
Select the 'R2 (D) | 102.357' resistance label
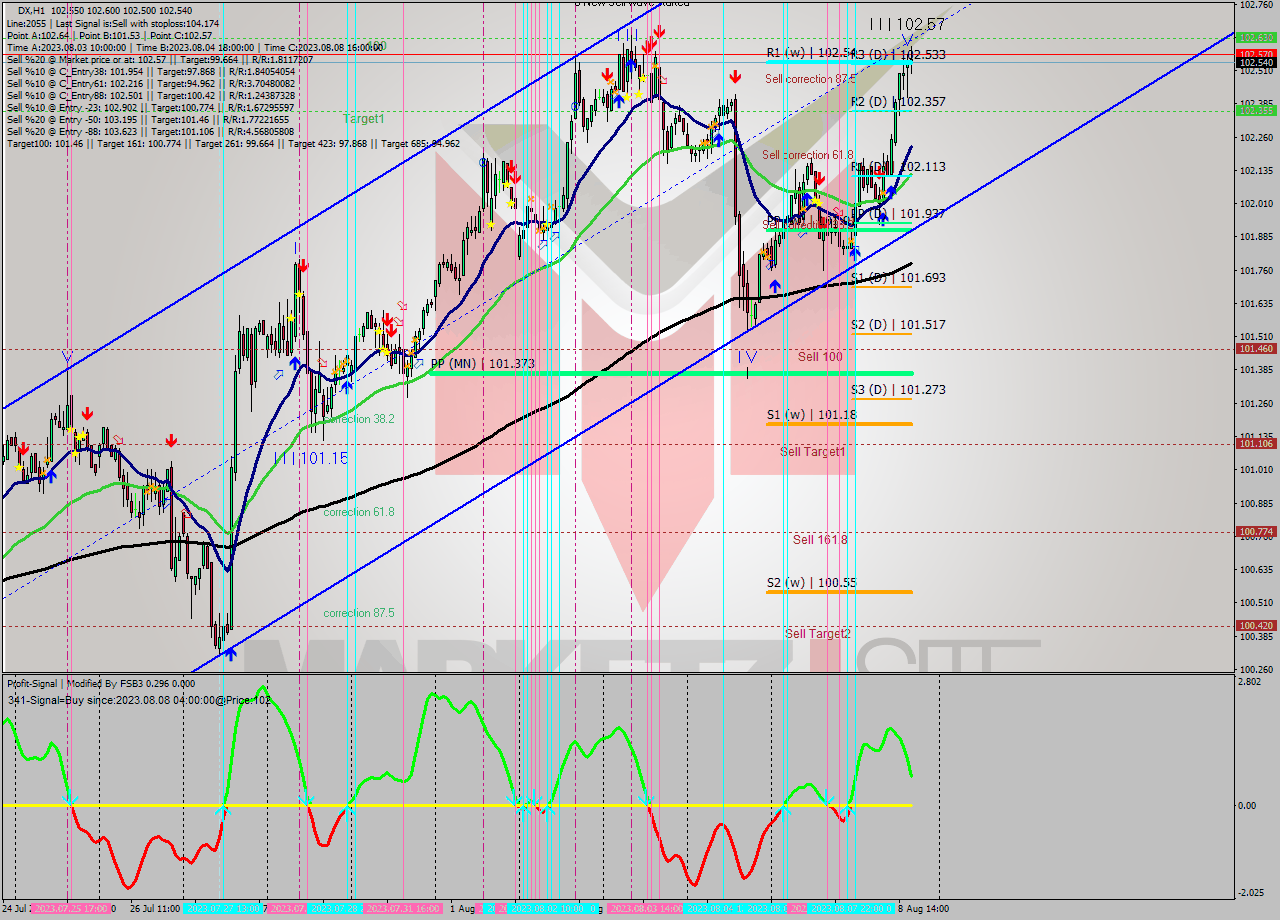point(898,102)
